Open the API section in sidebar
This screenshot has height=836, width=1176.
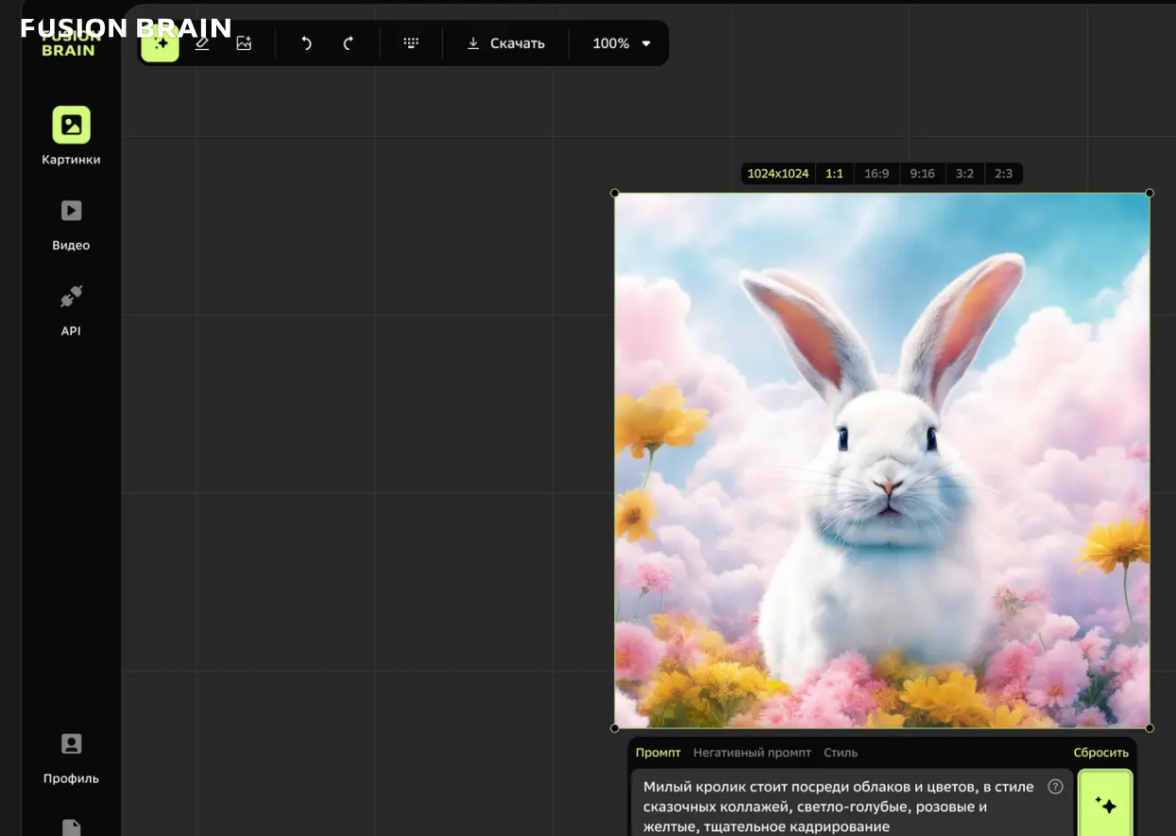[x=71, y=309]
